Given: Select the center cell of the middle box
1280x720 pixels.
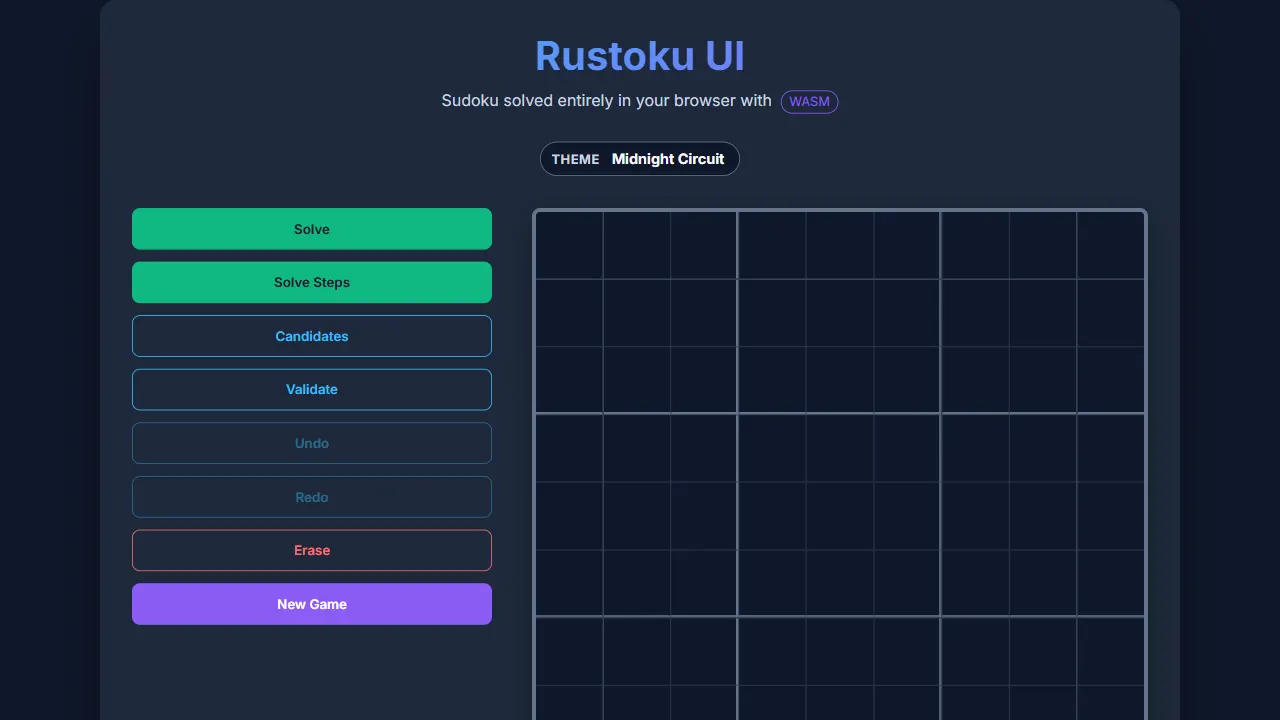Looking at the screenshot, I should [x=840, y=516].
